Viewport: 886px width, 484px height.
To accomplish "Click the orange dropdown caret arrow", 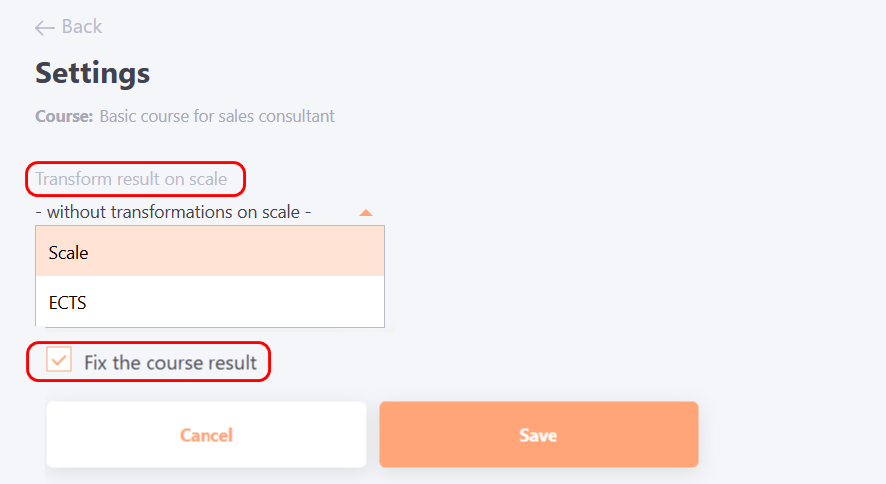I will (x=366, y=212).
